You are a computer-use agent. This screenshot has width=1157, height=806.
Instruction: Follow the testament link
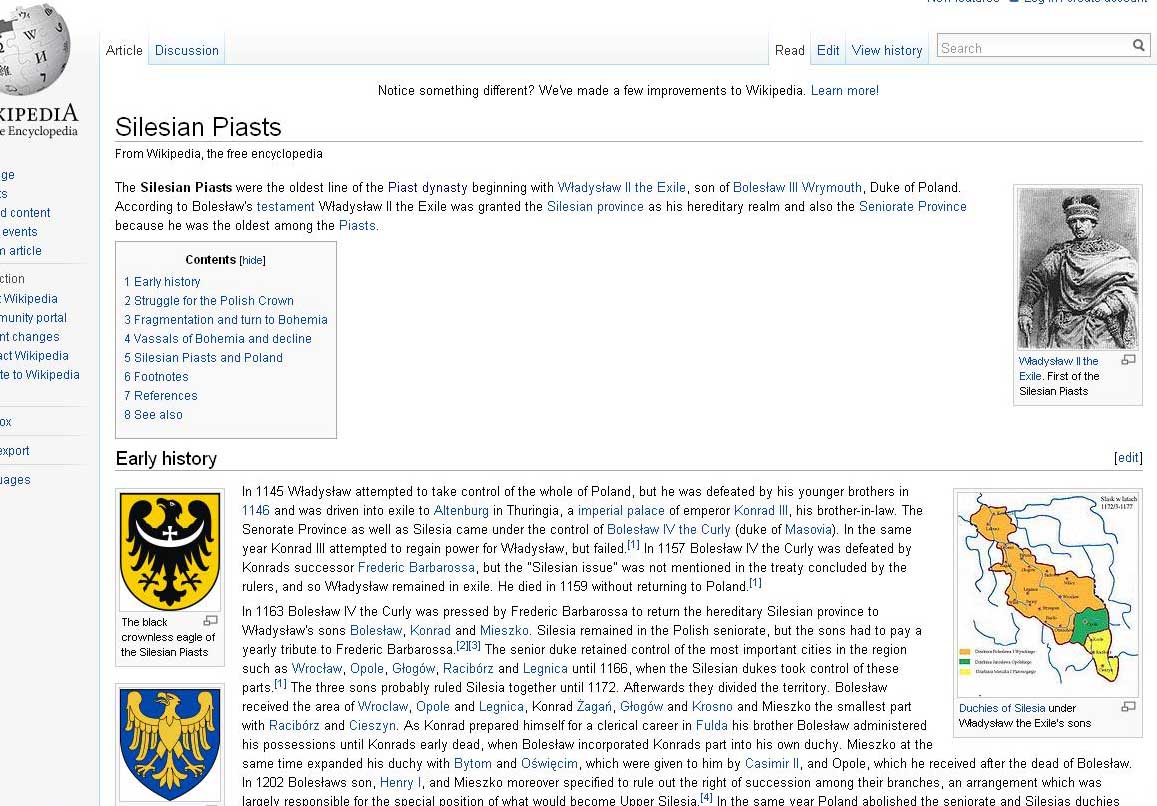pyautogui.click(x=286, y=207)
